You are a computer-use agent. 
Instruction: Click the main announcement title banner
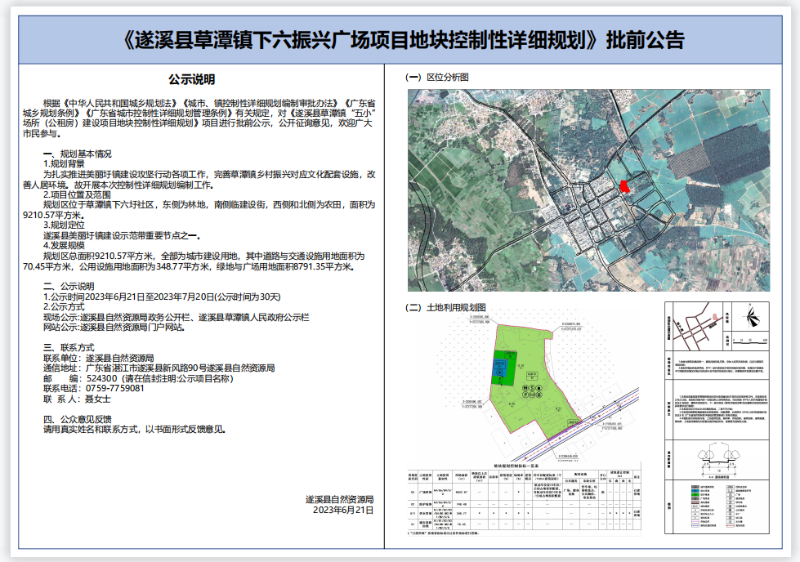[400, 40]
